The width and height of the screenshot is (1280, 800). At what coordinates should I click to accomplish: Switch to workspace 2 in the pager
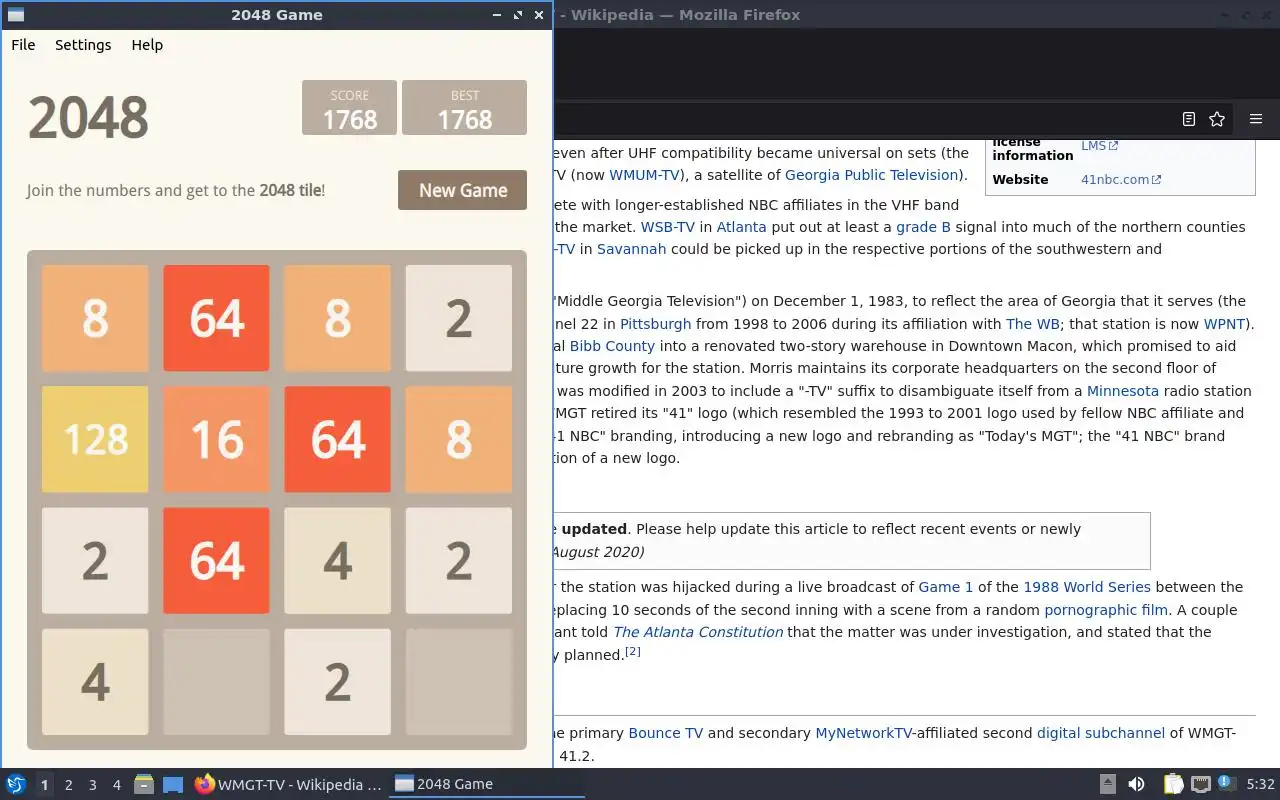point(68,785)
